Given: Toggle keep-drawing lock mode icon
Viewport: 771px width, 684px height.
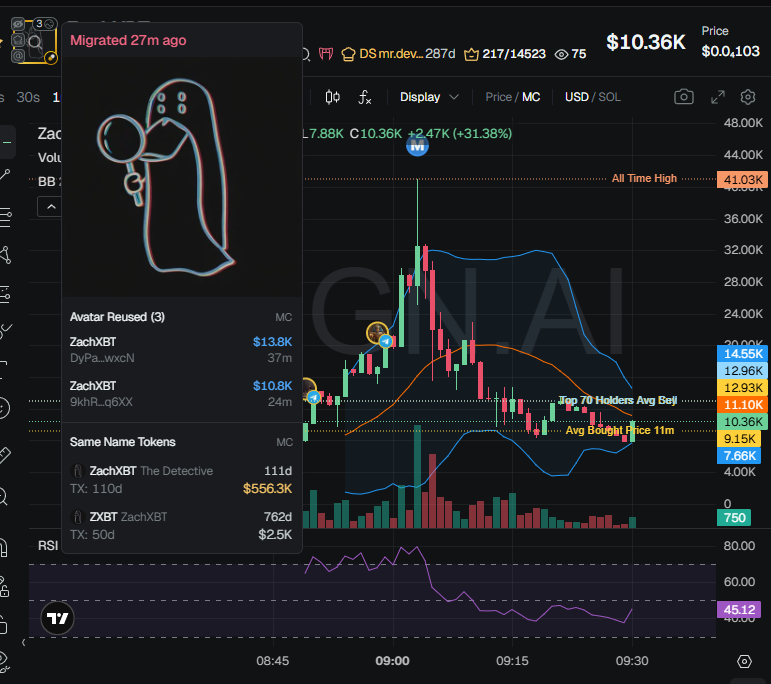Looking at the screenshot, I should [x=4, y=586].
